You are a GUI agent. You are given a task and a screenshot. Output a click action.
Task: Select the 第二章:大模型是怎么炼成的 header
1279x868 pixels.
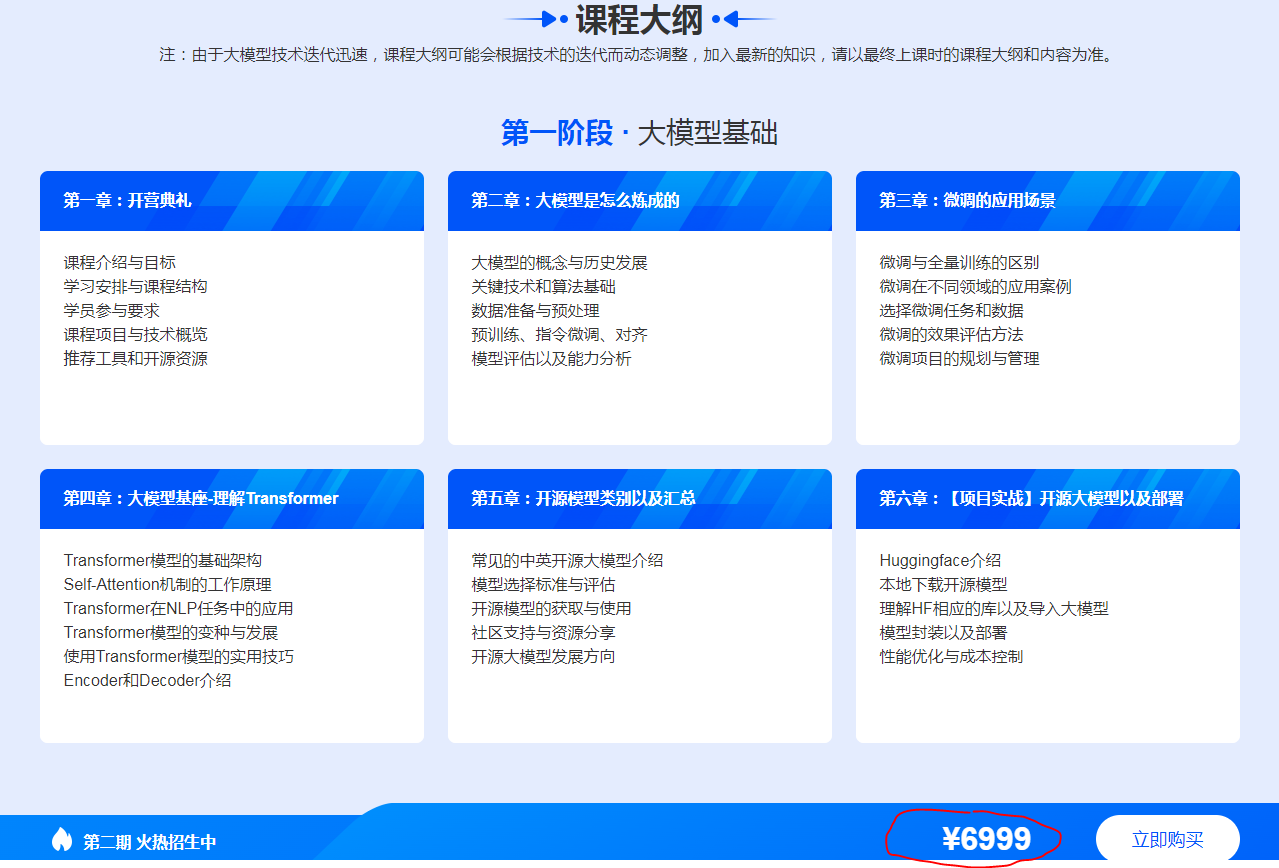[575, 200]
